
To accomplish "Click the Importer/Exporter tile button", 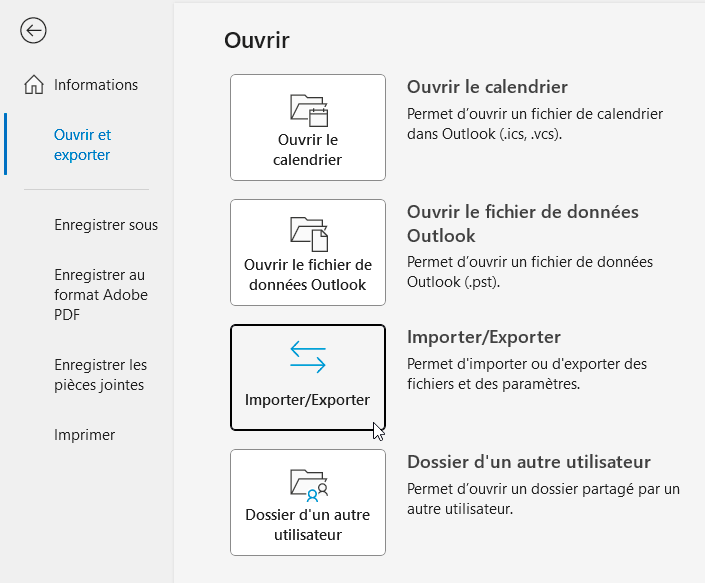I will (x=308, y=378).
